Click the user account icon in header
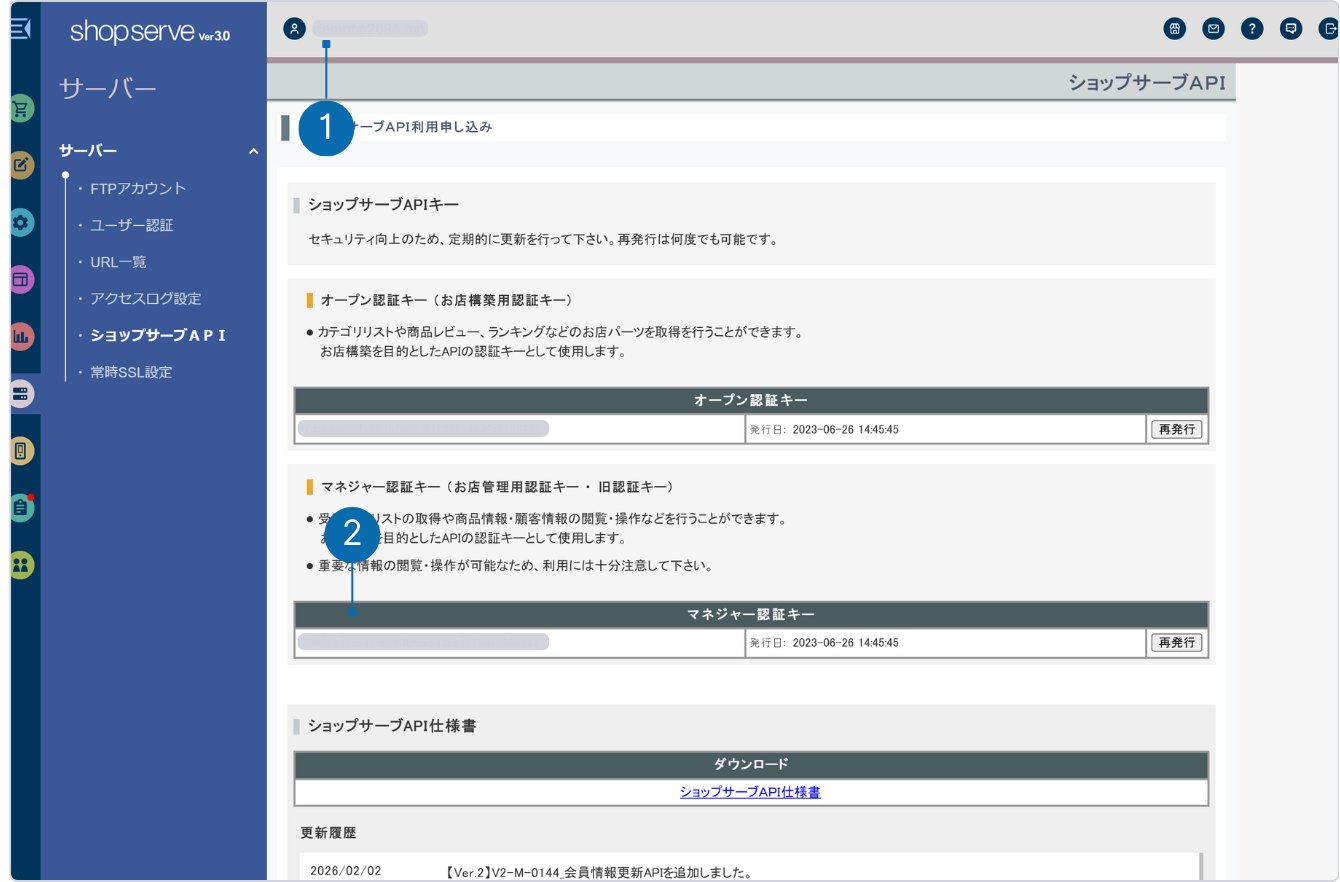The image size is (1340, 882). 294,29
